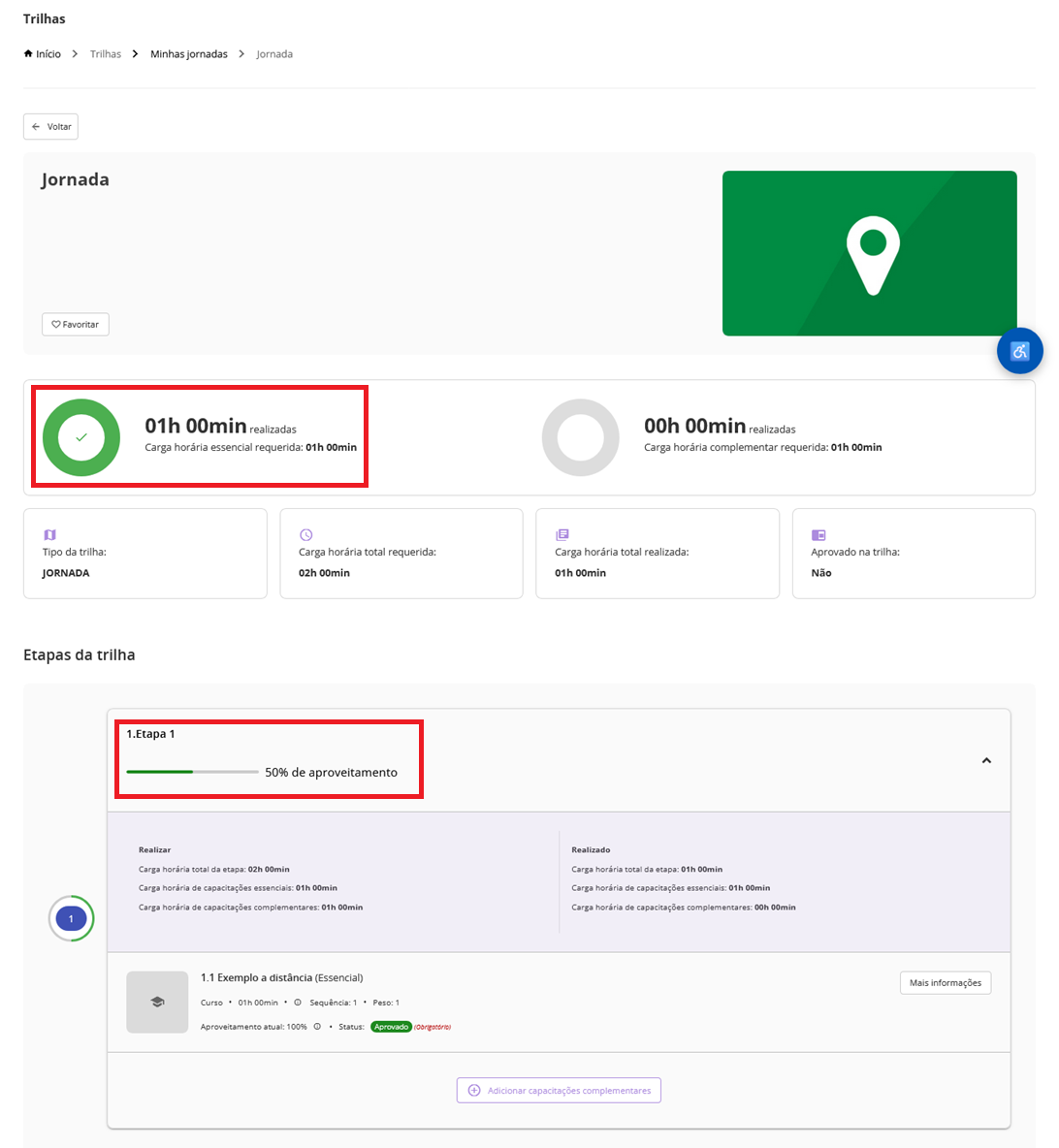Open Mais informações for Exemplo a distância
The width and height of the screenshot is (1059, 1148).
[945, 983]
